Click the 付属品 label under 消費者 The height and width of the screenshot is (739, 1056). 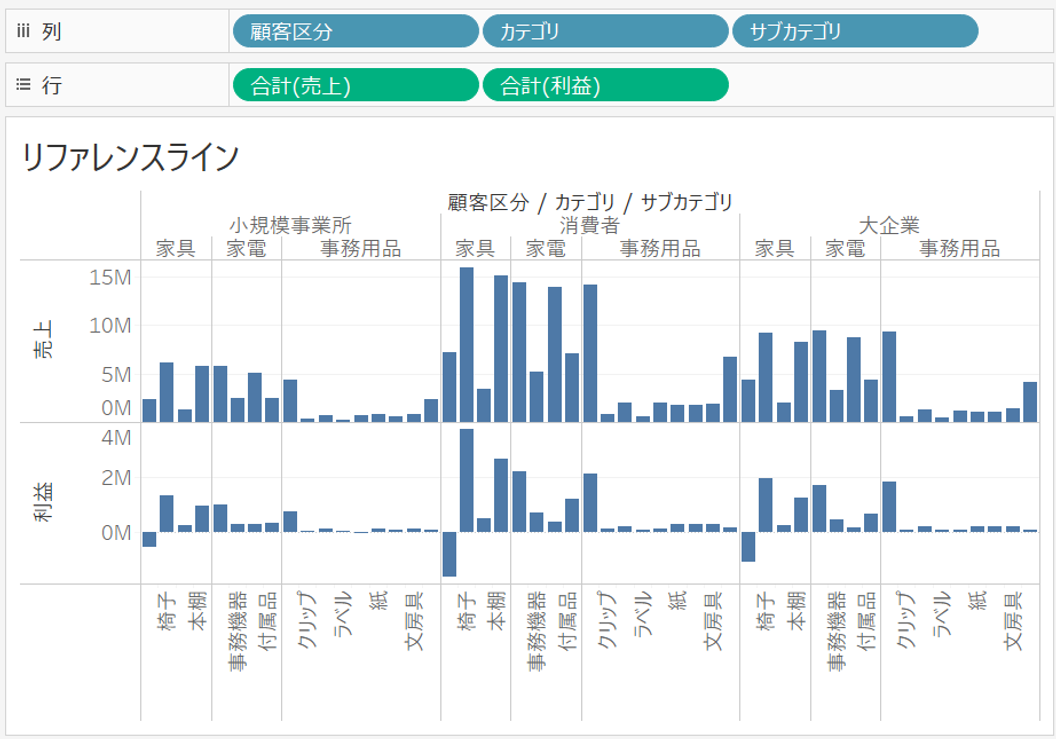click(568, 620)
